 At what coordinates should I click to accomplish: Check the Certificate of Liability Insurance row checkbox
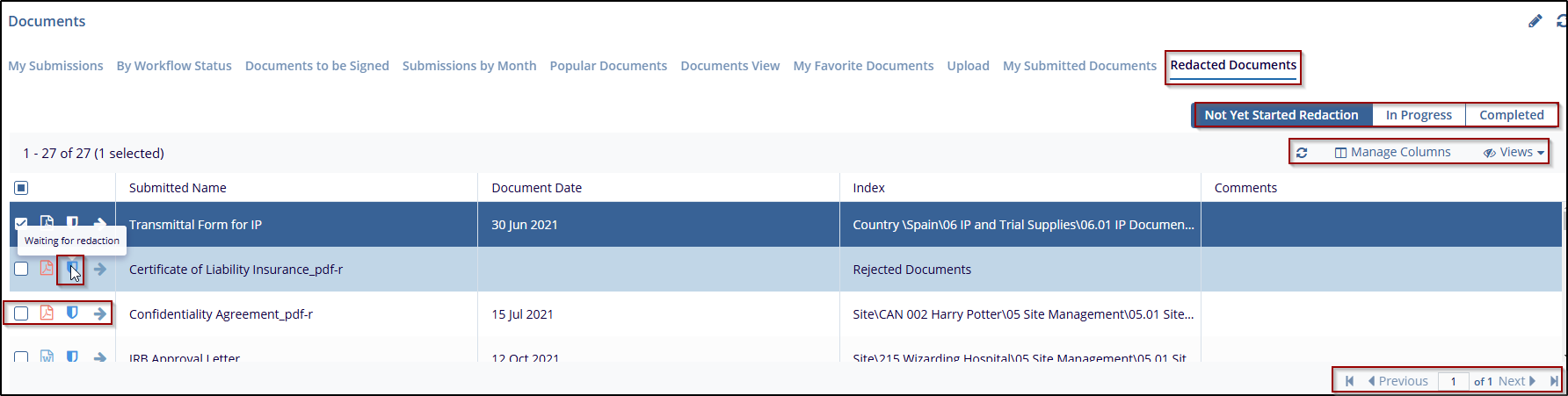click(21, 269)
